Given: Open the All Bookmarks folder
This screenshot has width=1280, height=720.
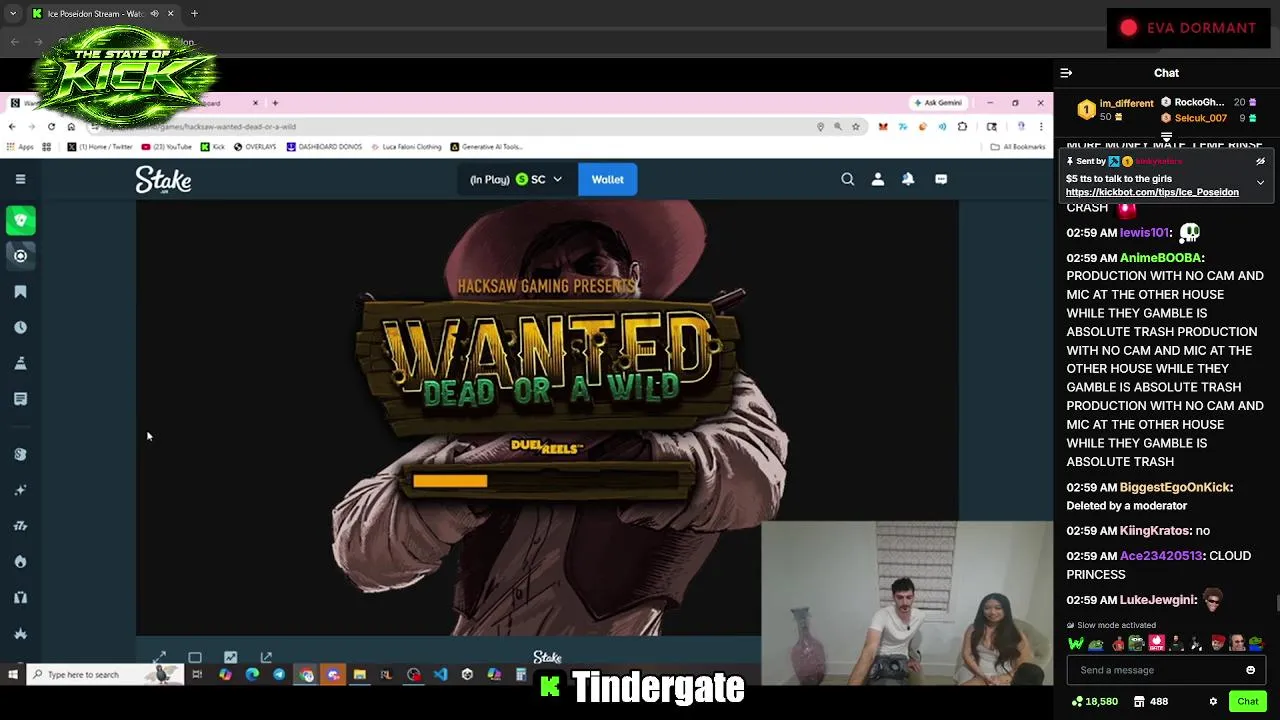Looking at the screenshot, I should click(1017, 147).
